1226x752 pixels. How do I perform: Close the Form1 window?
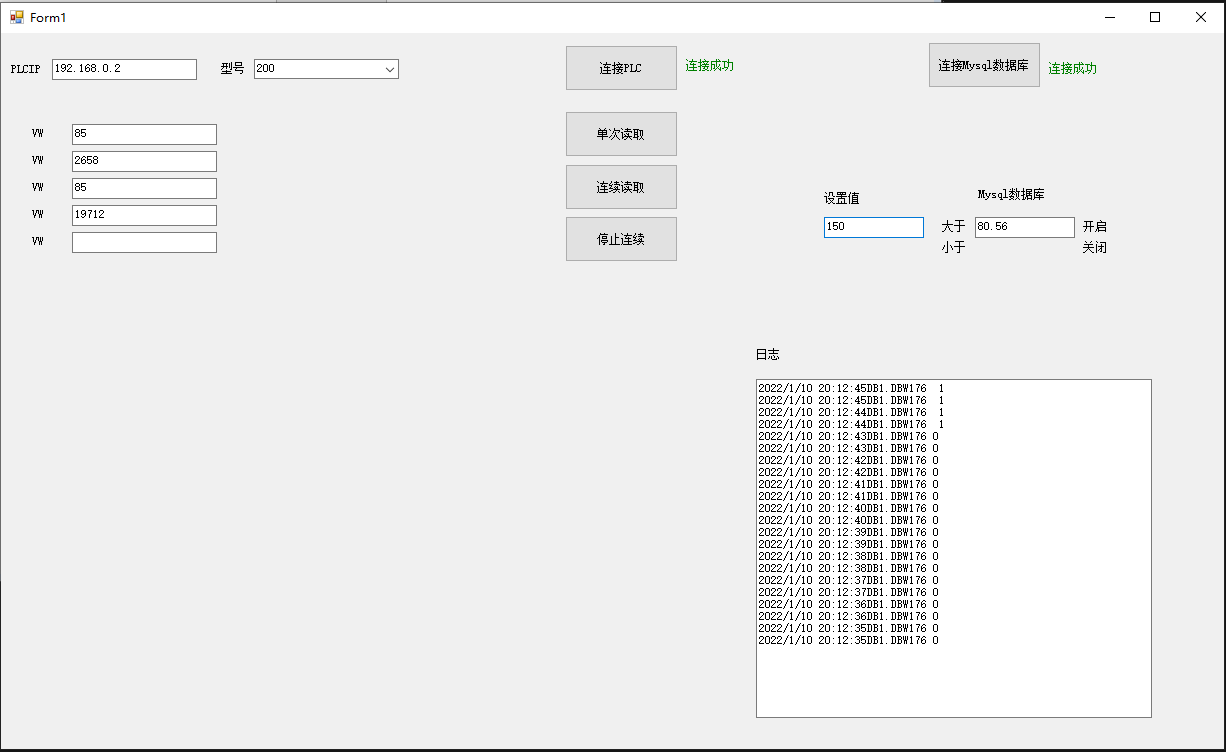click(1201, 17)
